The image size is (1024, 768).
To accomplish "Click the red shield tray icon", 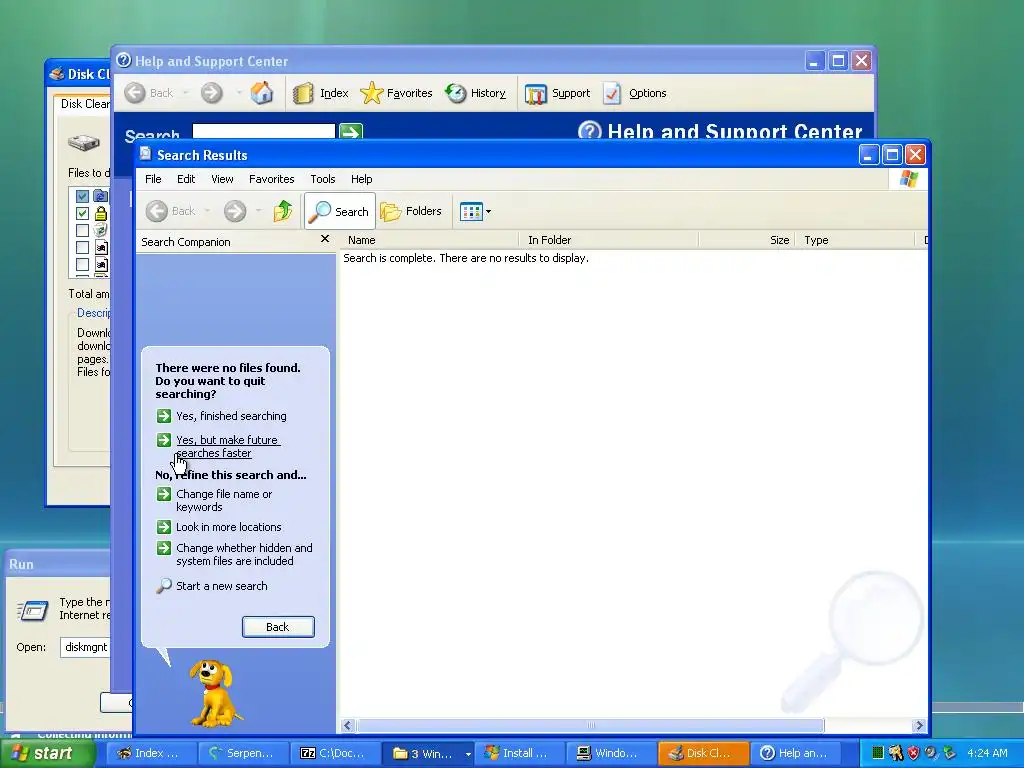I will click(x=913, y=753).
